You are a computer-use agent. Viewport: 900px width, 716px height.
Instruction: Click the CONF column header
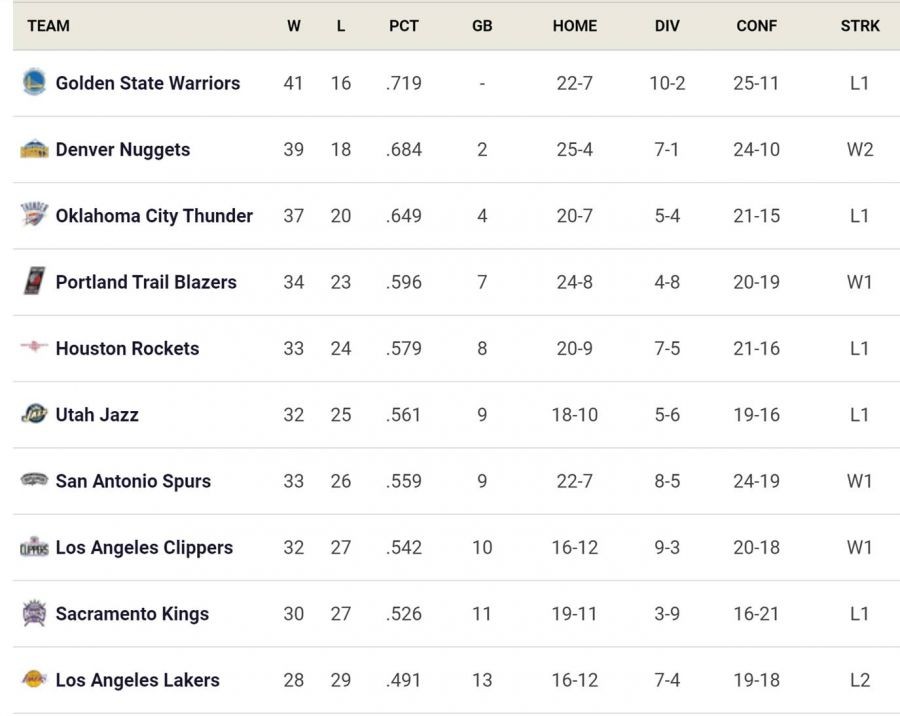coord(756,26)
